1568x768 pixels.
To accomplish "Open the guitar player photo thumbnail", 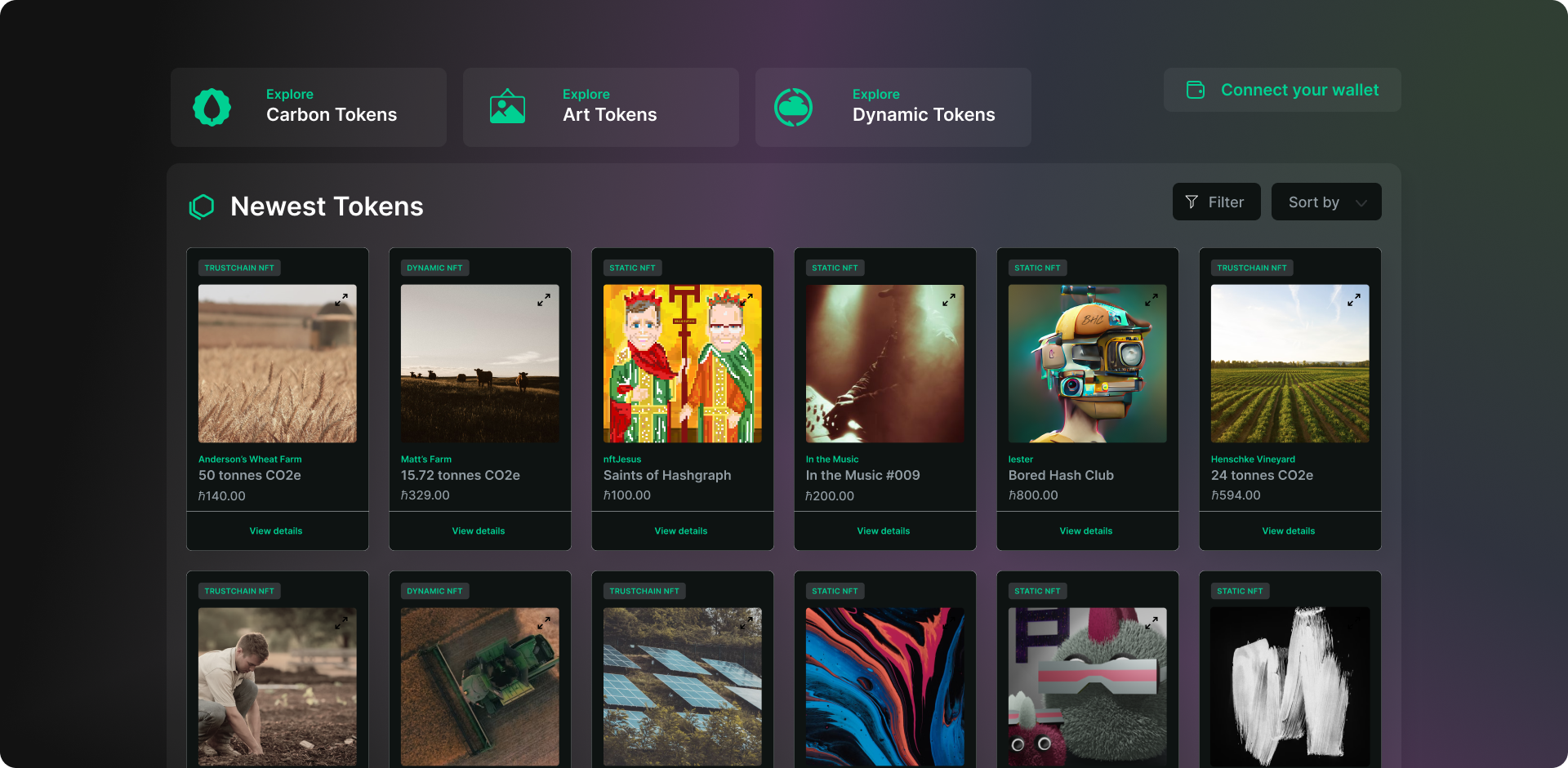I will tap(885, 363).
